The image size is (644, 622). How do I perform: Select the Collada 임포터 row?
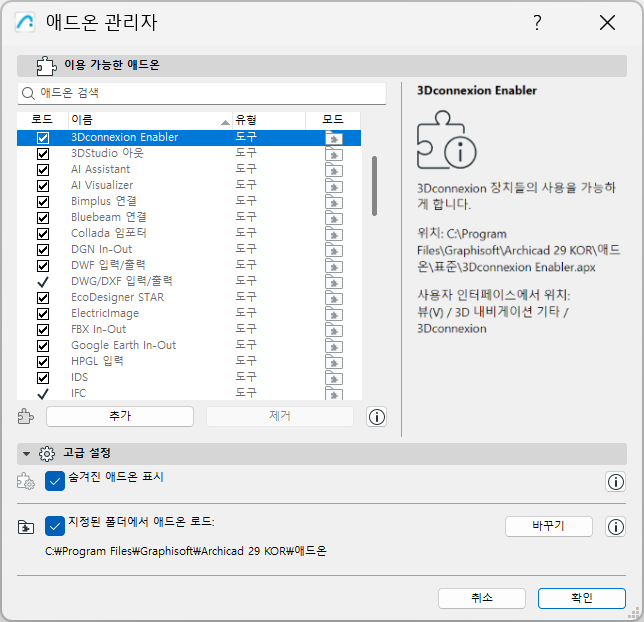pos(189,233)
